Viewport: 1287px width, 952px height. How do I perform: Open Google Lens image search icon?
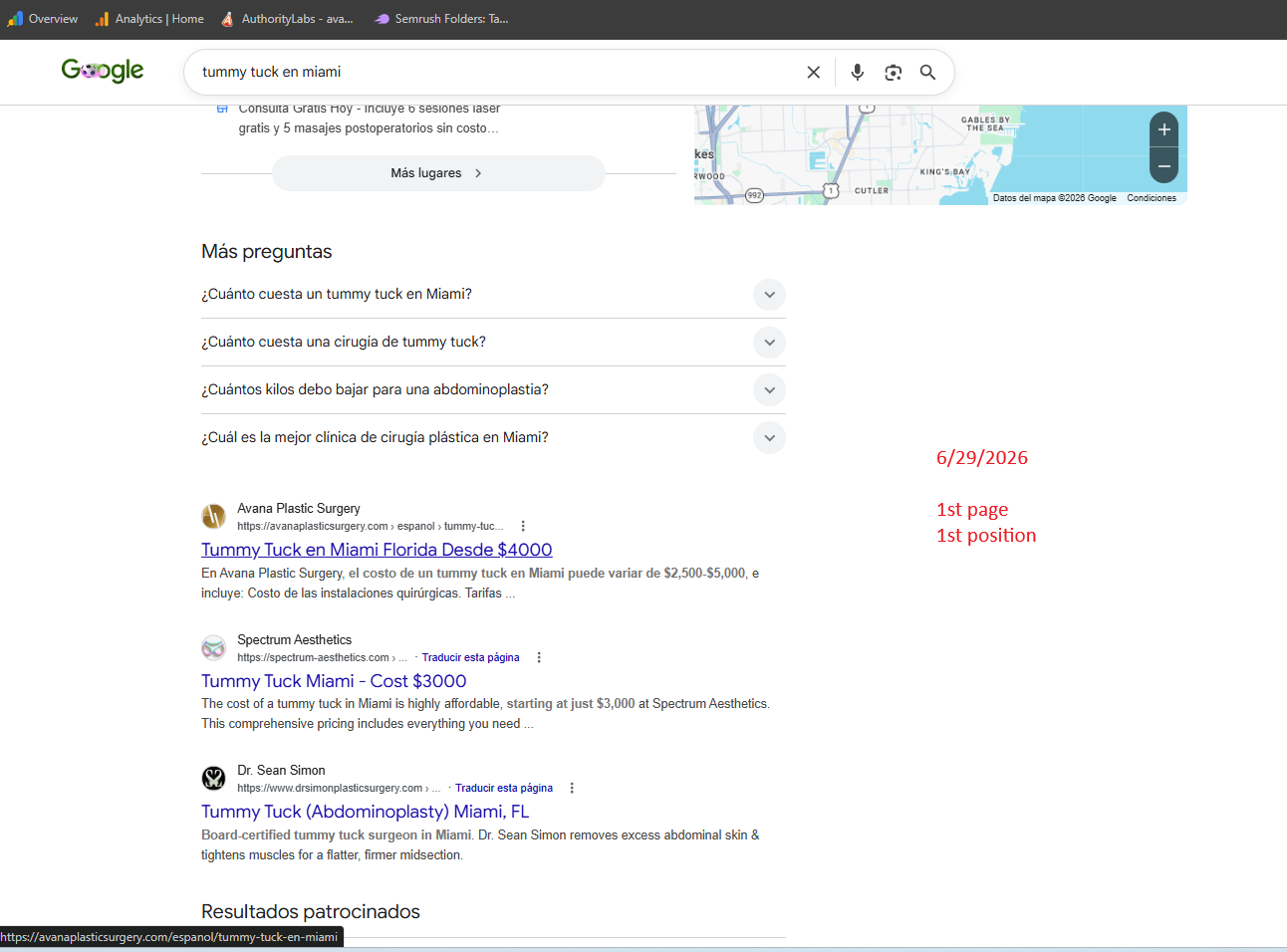click(x=893, y=72)
